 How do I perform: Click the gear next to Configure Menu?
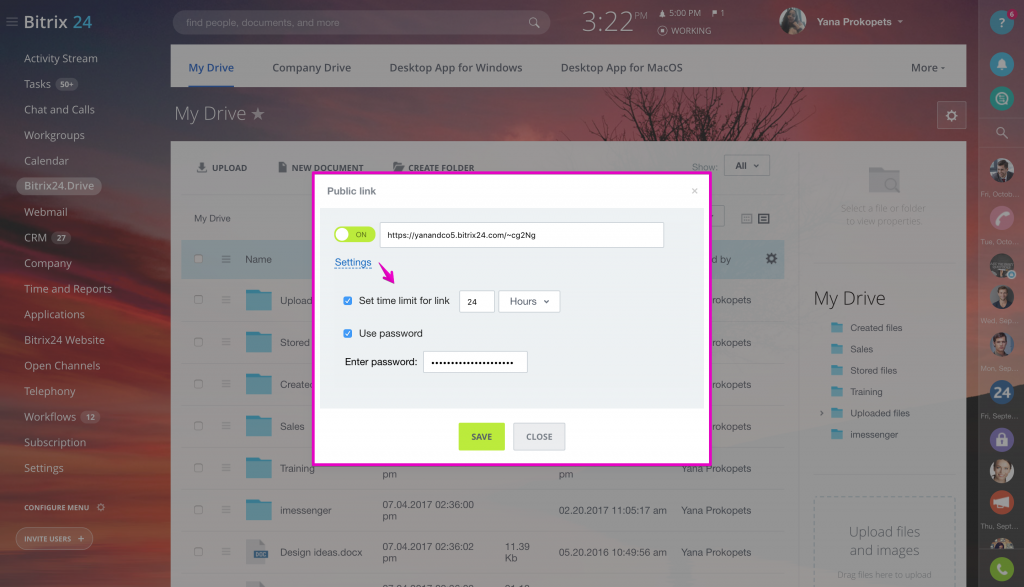click(x=101, y=507)
